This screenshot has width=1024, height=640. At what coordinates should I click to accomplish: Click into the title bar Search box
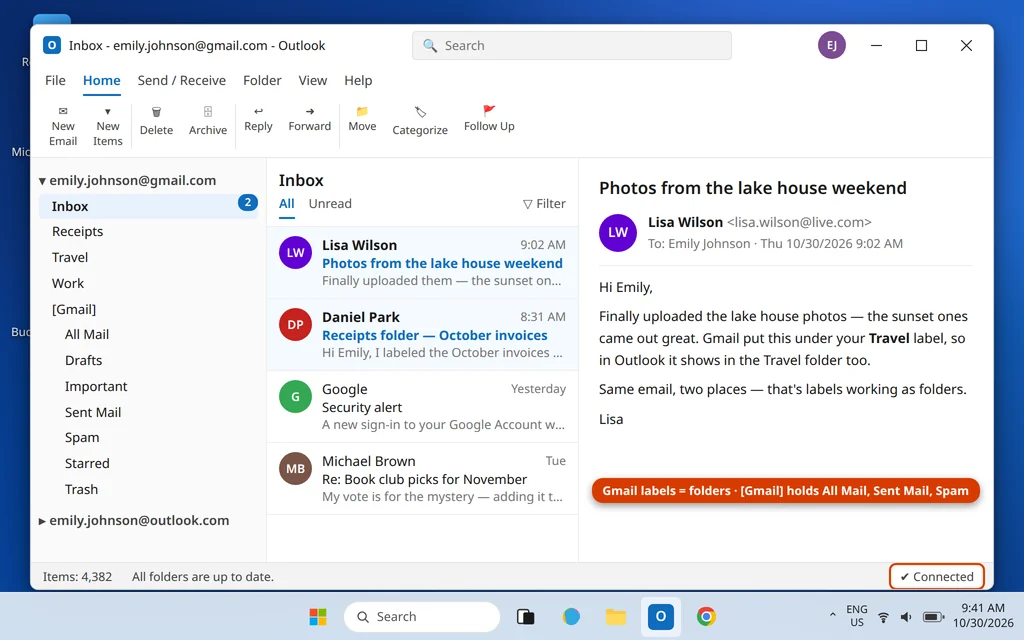pos(571,45)
